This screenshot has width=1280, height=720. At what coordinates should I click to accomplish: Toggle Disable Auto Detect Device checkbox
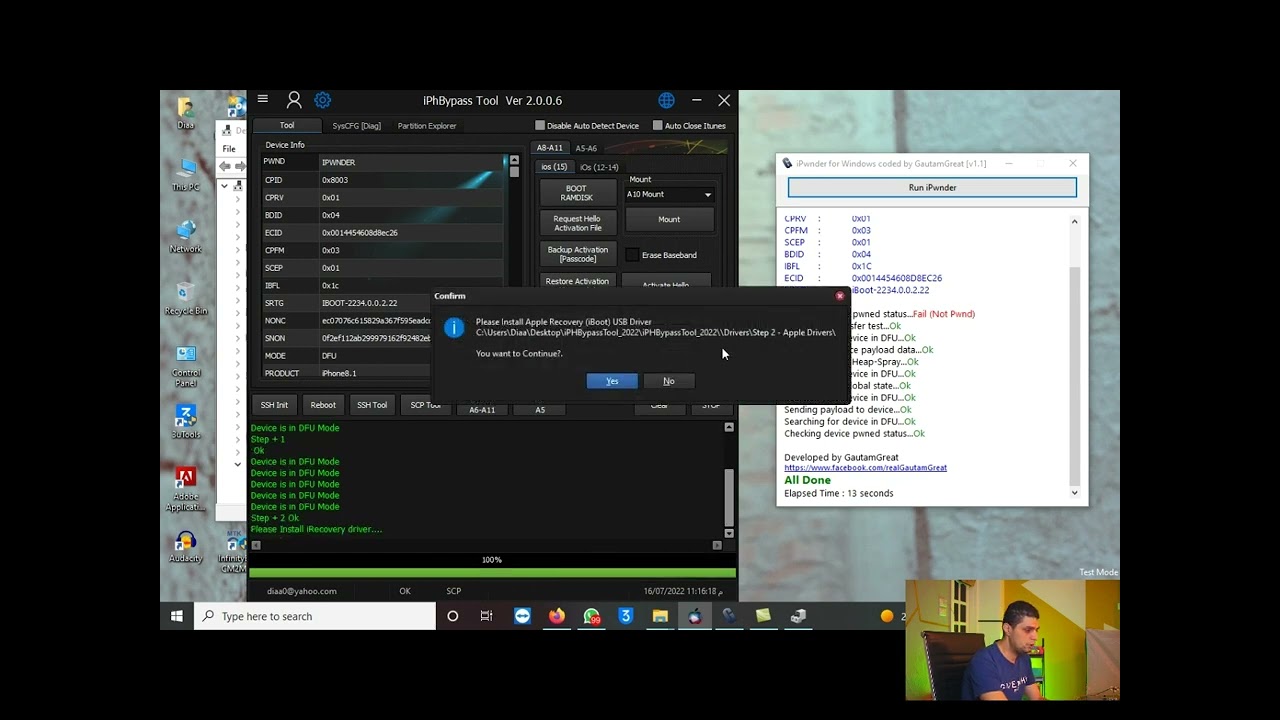(540, 126)
